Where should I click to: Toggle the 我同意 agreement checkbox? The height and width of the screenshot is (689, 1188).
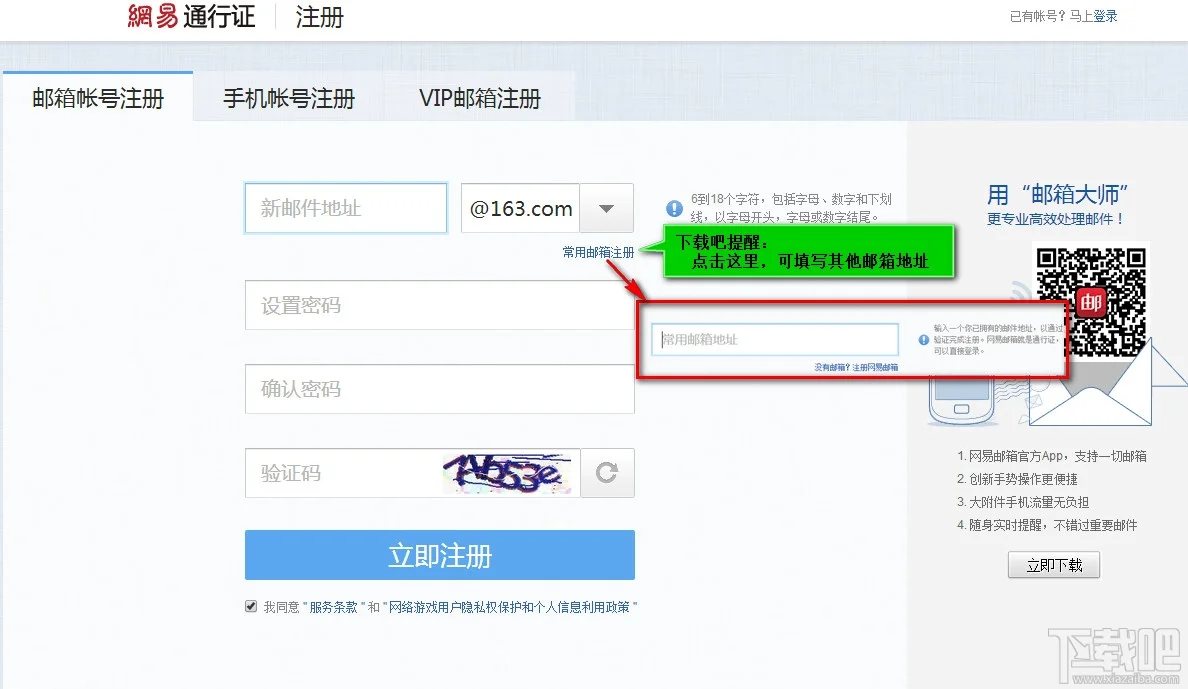251,606
